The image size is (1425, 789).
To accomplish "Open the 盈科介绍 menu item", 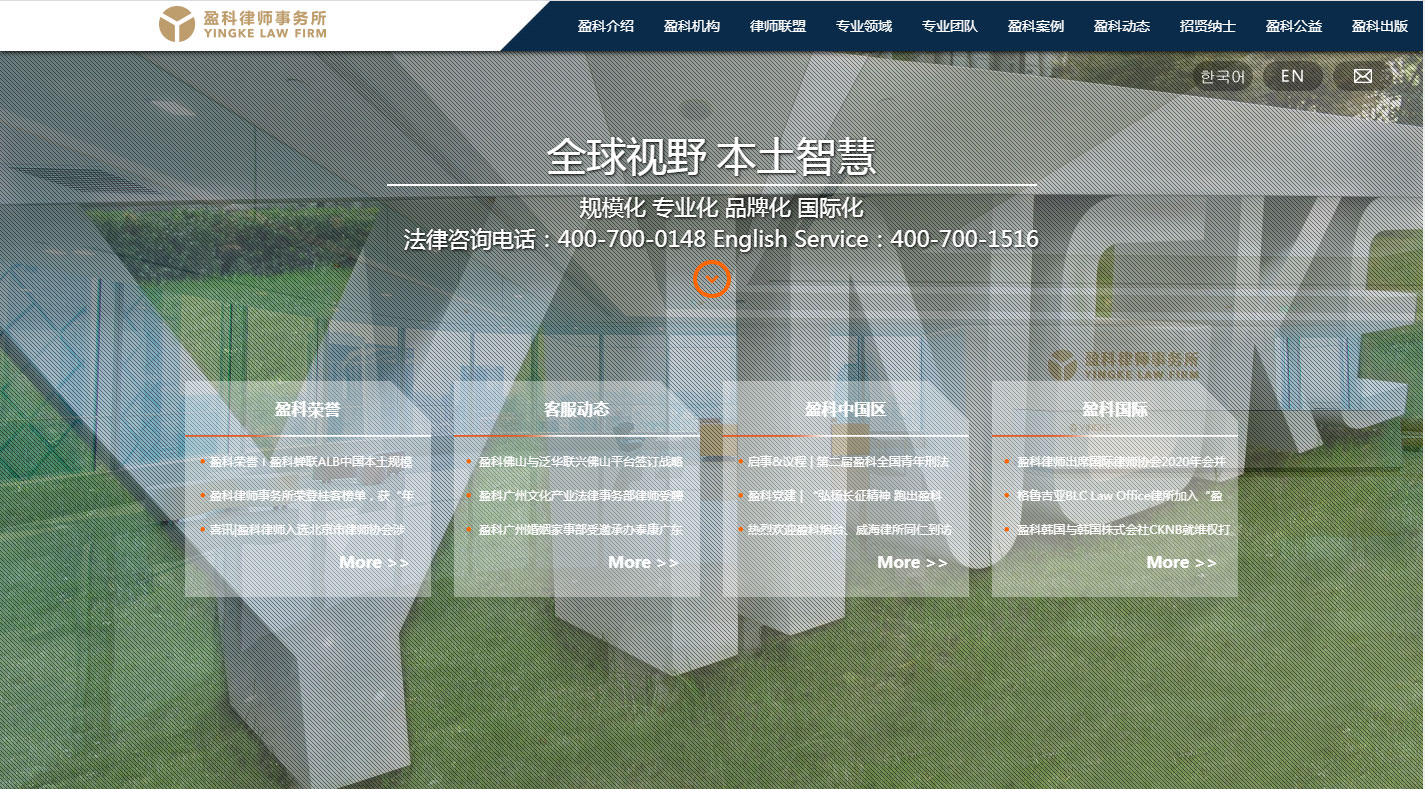I will coord(606,27).
